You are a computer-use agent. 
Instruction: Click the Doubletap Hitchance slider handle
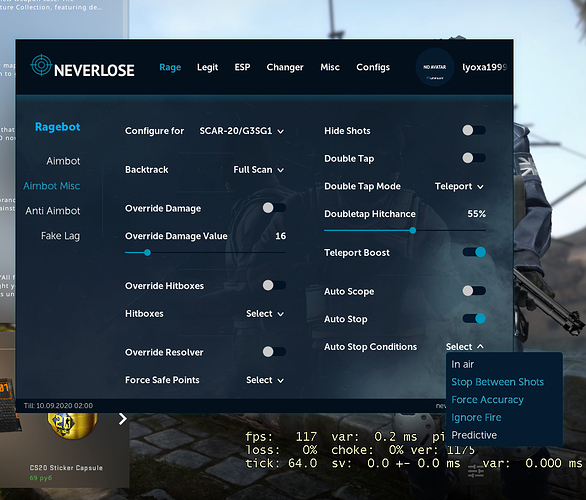tap(413, 231)
